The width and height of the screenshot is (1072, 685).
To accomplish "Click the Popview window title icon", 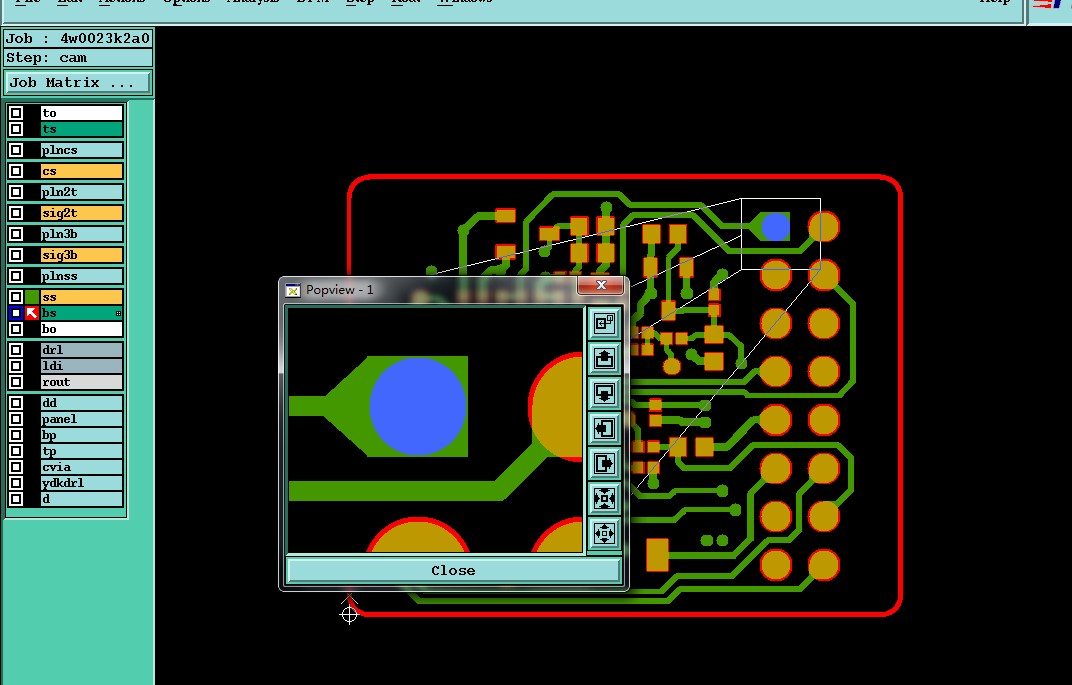I will click(293, 291).
